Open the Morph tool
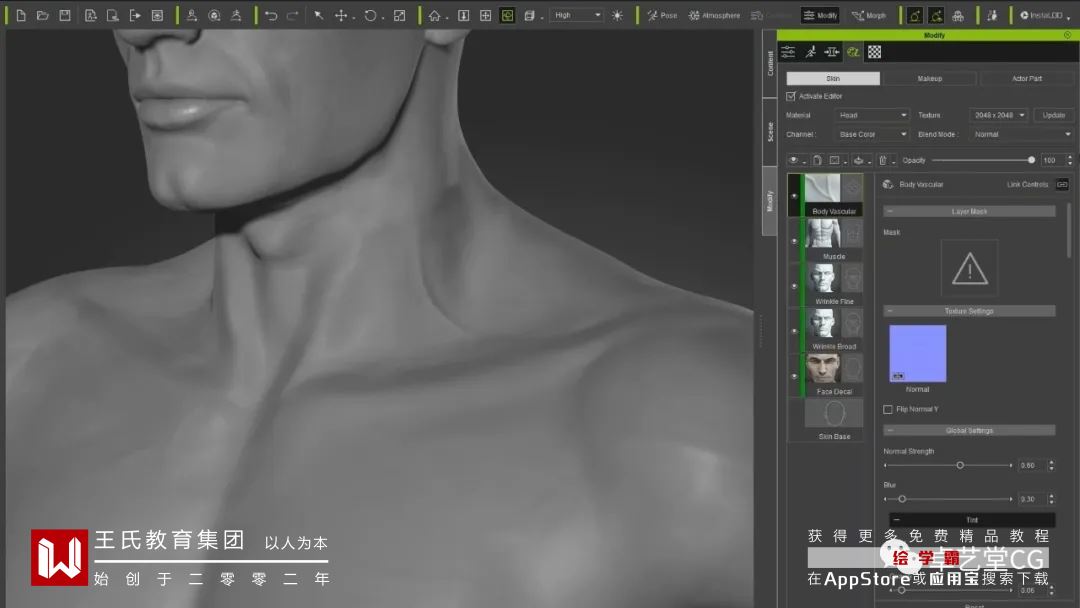 (x=869, y=15)
